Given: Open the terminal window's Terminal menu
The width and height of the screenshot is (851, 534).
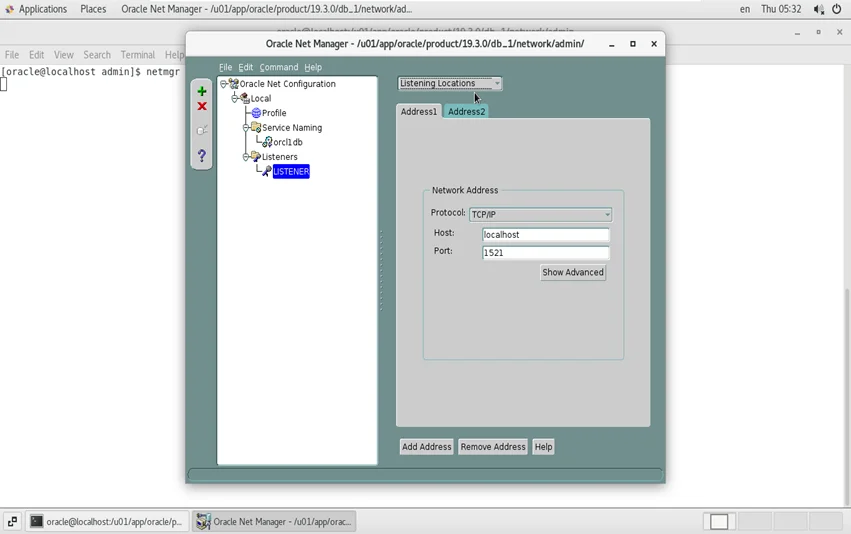Looking at the screenshot, I should pyautogui.click(x=138, y=55).
